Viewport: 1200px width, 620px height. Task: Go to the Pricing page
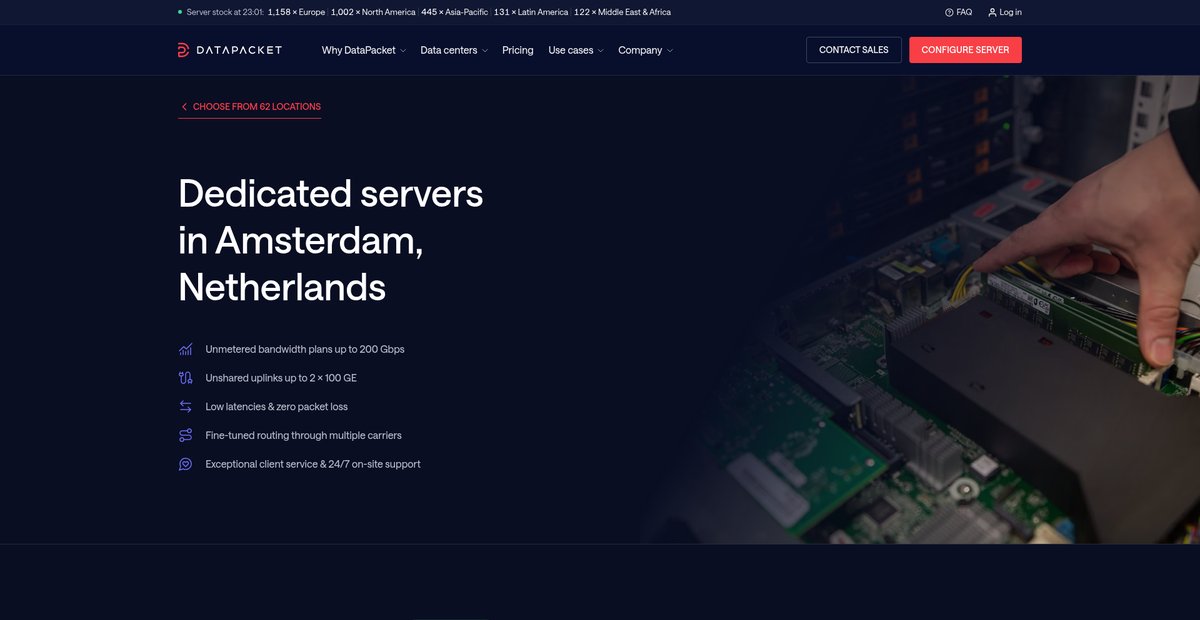pyautogui.click(x=518, y=50)
